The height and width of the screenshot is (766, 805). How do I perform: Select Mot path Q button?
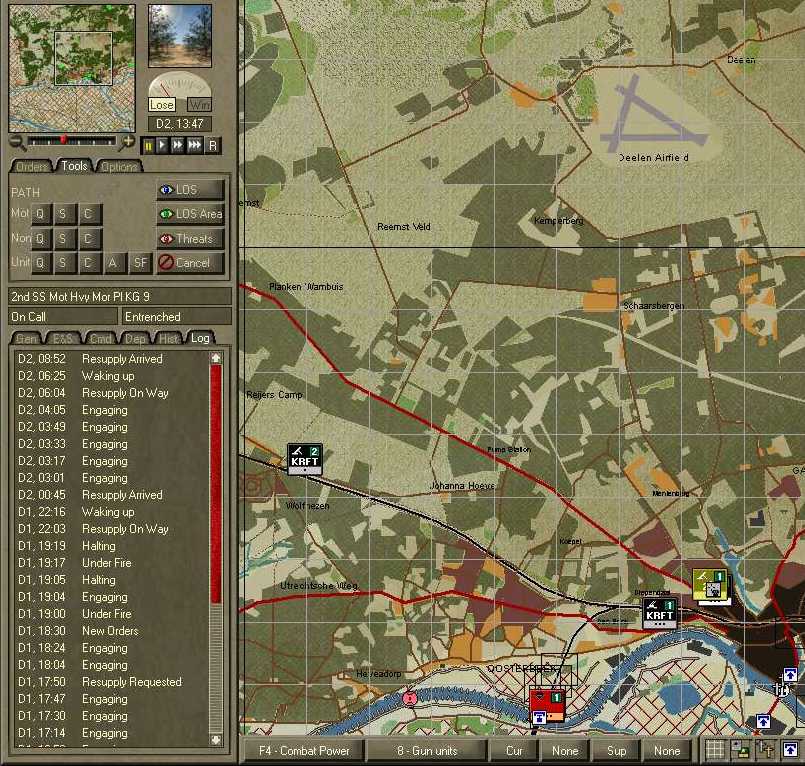tap(41, 214)
